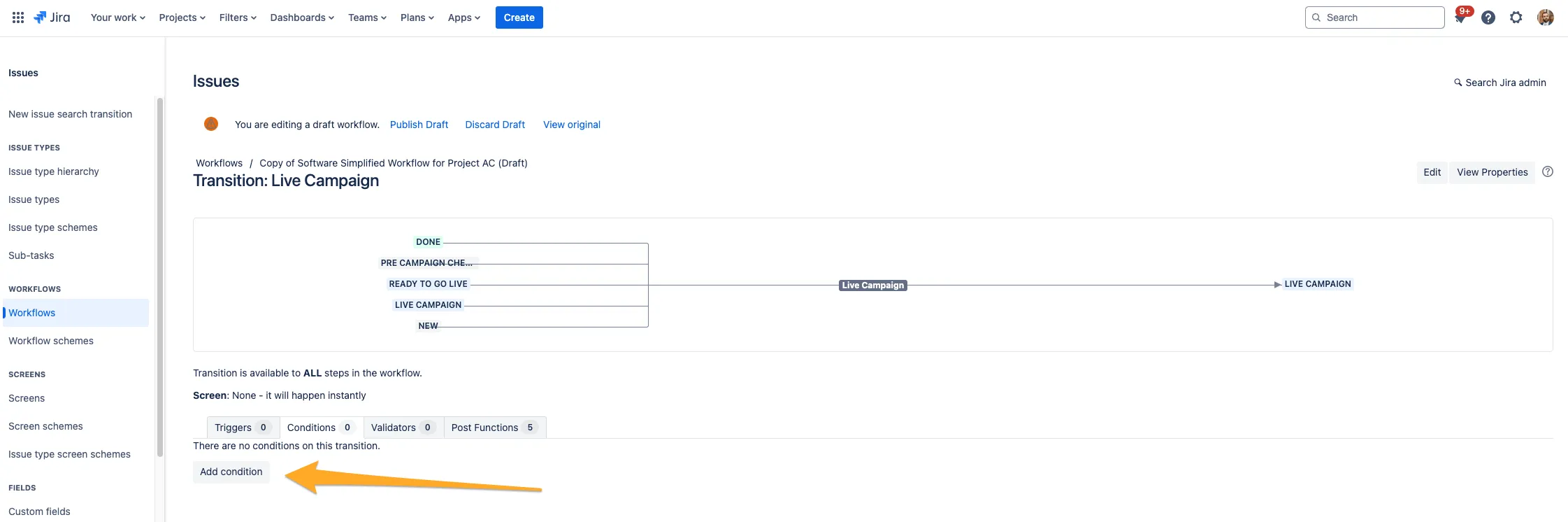Expand the Teams menu
1568x522 pixels.
[367, 17]
